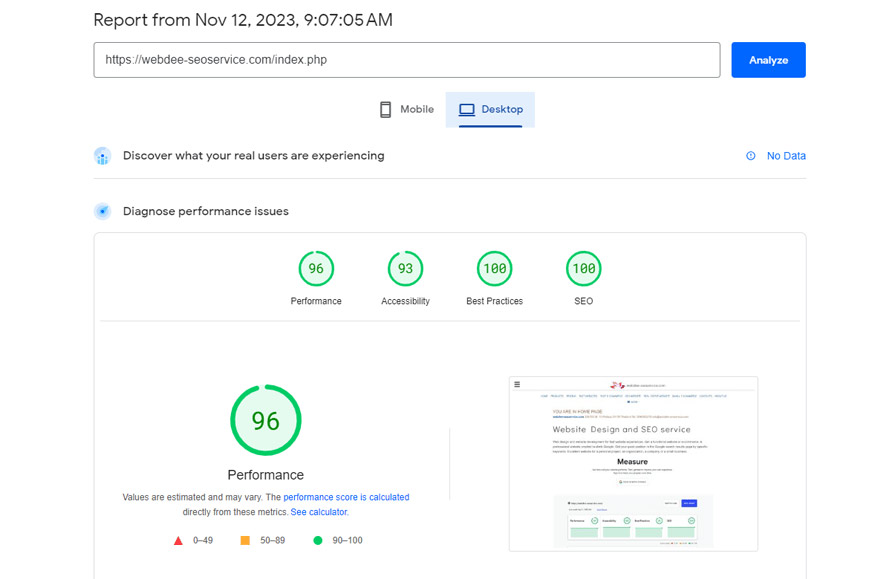Click the website screenshot thumbnail
Viewport: 891px width, 579px height.
coord(633,463)
